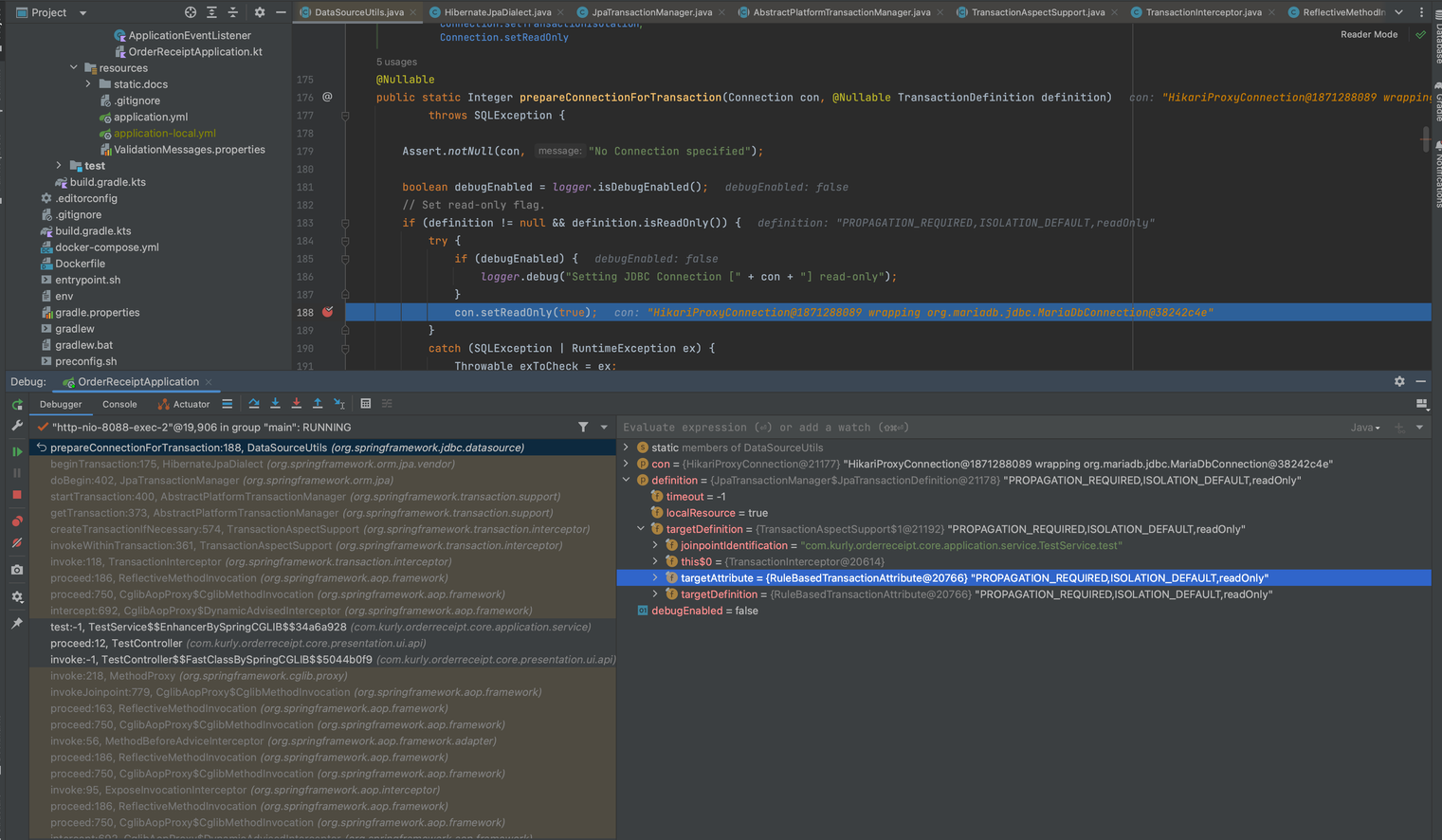1442x840 pixels.
Task: Collapse the resources folder
Action: [74, 68]
